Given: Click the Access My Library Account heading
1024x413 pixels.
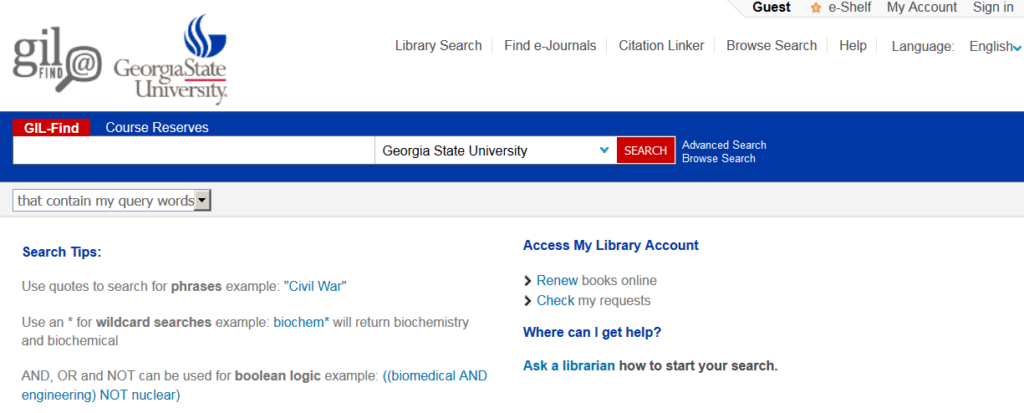Looking at the screenshot, I should 611,245.
